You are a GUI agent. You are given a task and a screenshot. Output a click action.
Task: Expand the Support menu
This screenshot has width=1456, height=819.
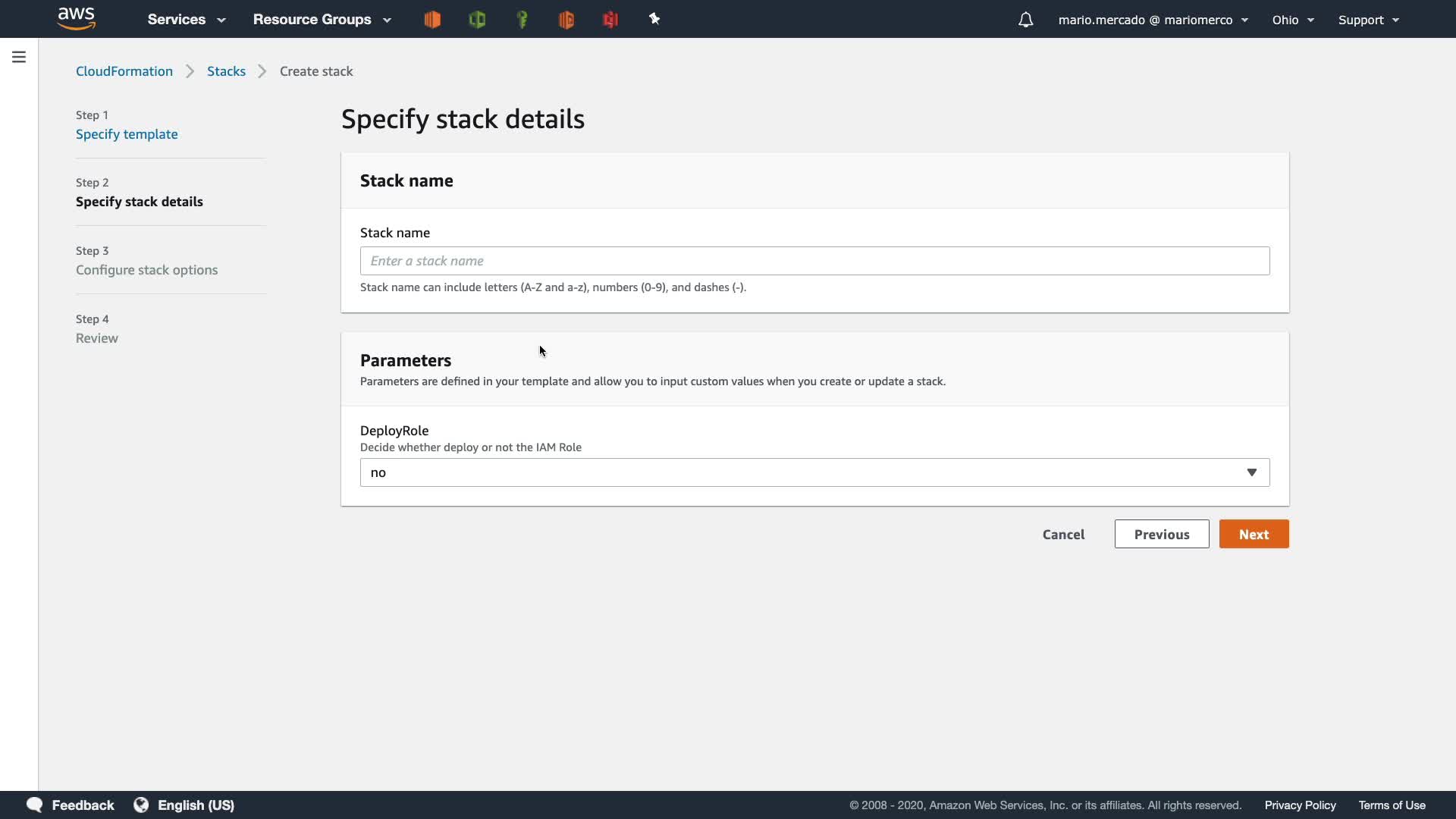pos(1368,20)
